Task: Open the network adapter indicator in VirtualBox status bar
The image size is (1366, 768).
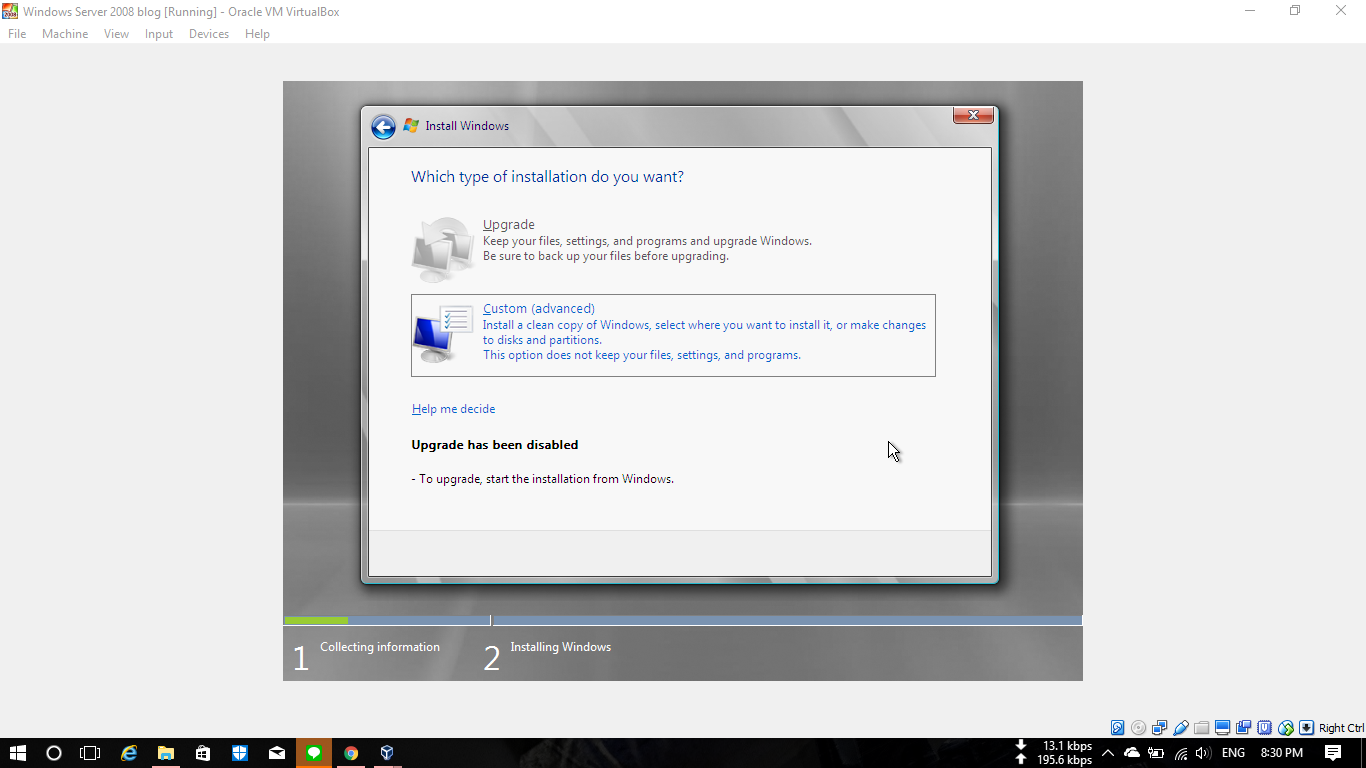Action: [1160, 728]
